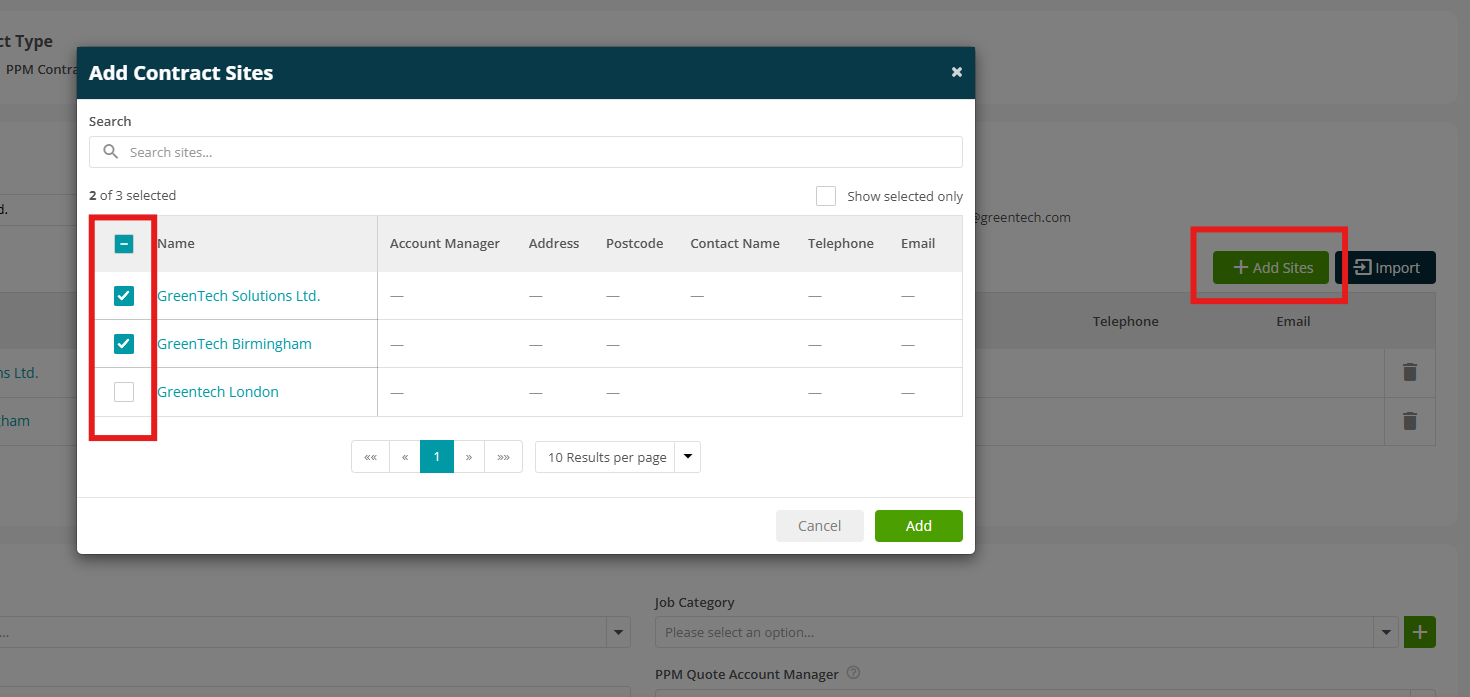Select page 1 in pagination

coord(437,457)
